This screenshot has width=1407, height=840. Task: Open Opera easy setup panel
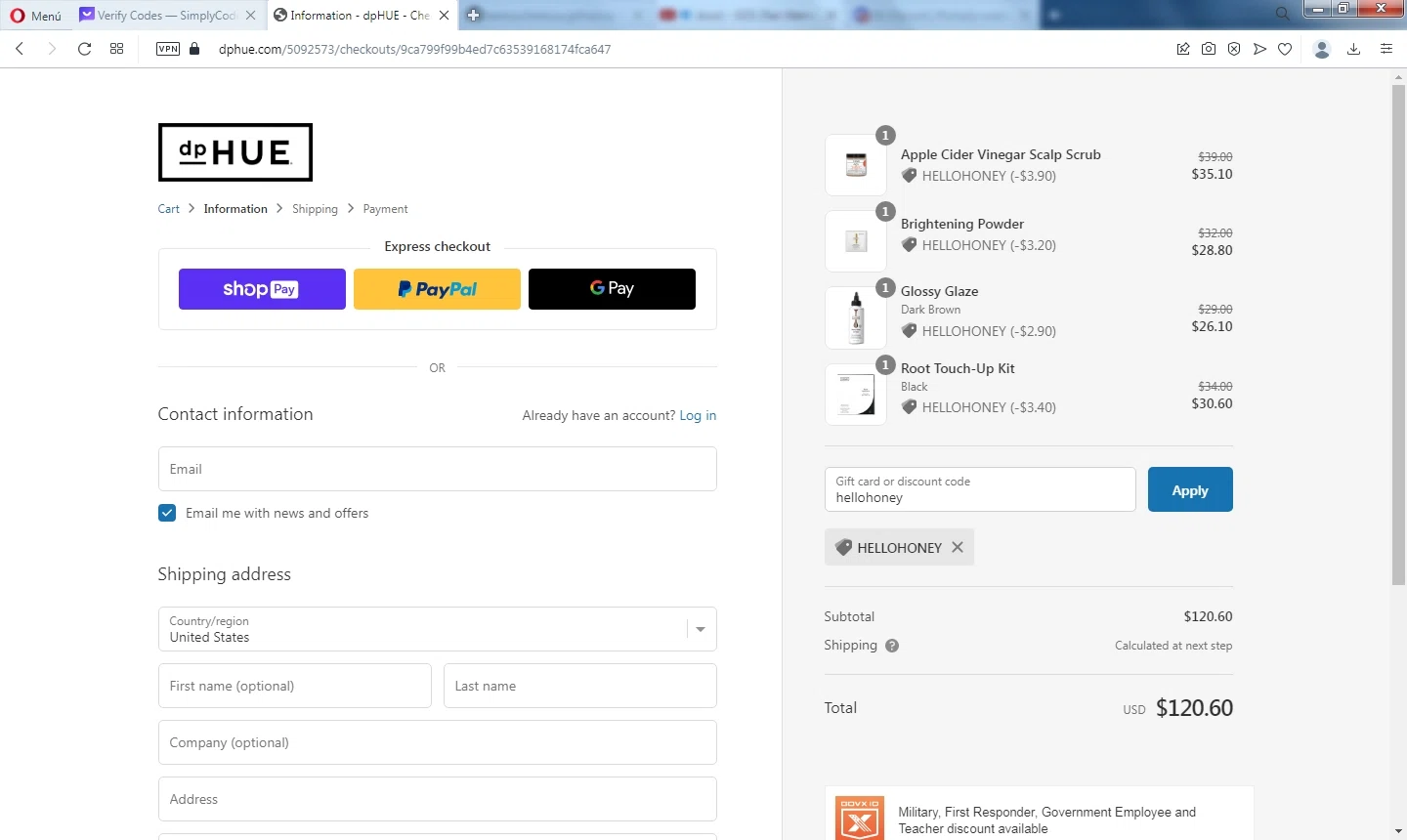tap(1386, 49)
